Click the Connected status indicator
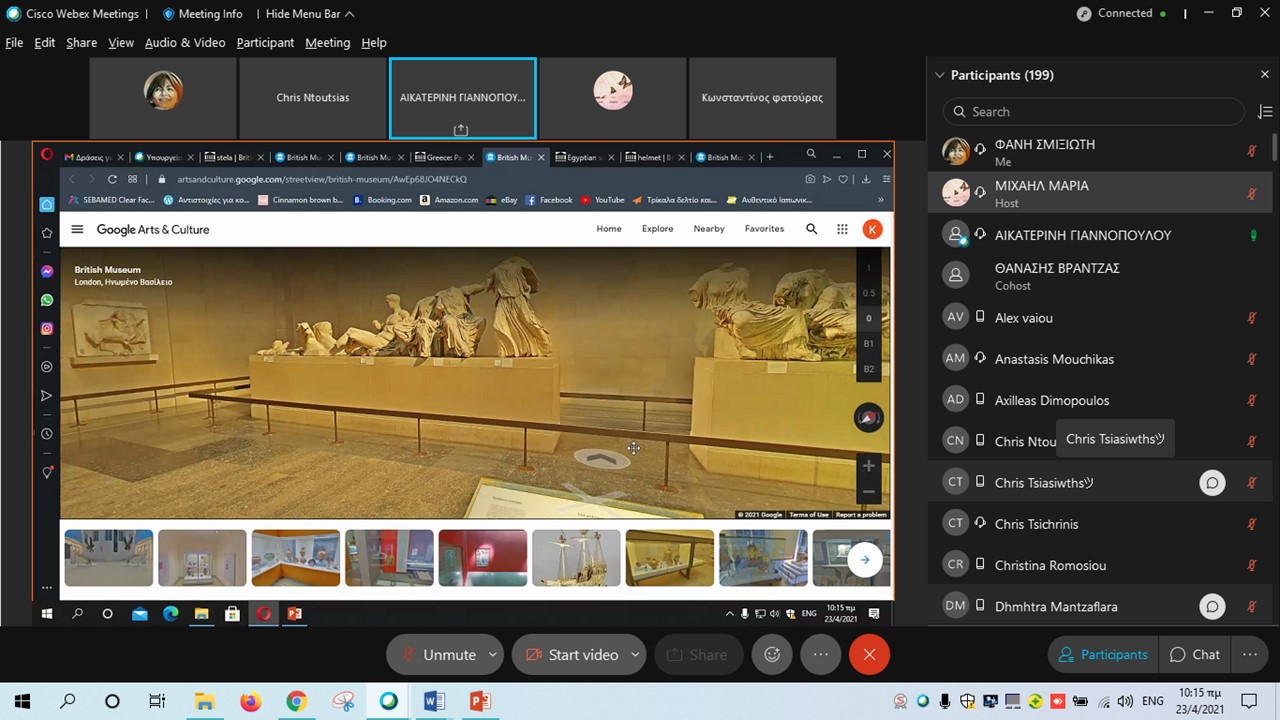This screenshot has height=720, width=1280. coord(1121,13)
